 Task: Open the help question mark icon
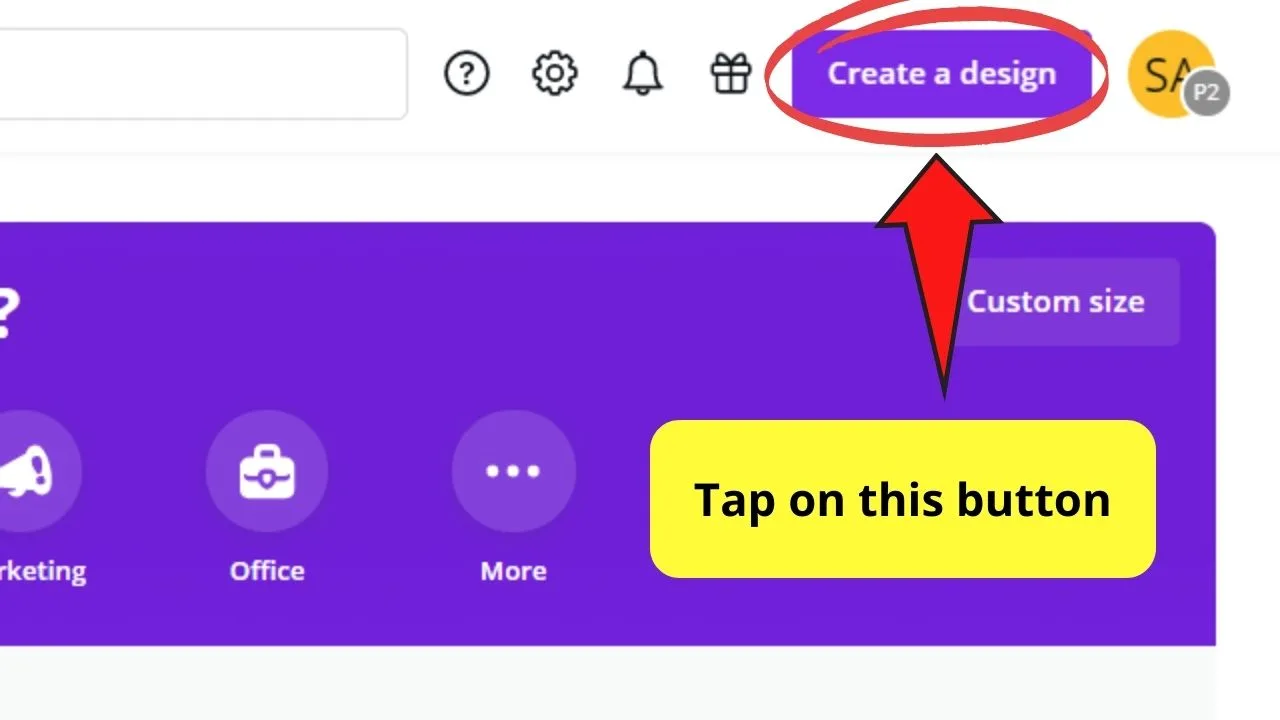pyautogui.click(x=466, y=74)
